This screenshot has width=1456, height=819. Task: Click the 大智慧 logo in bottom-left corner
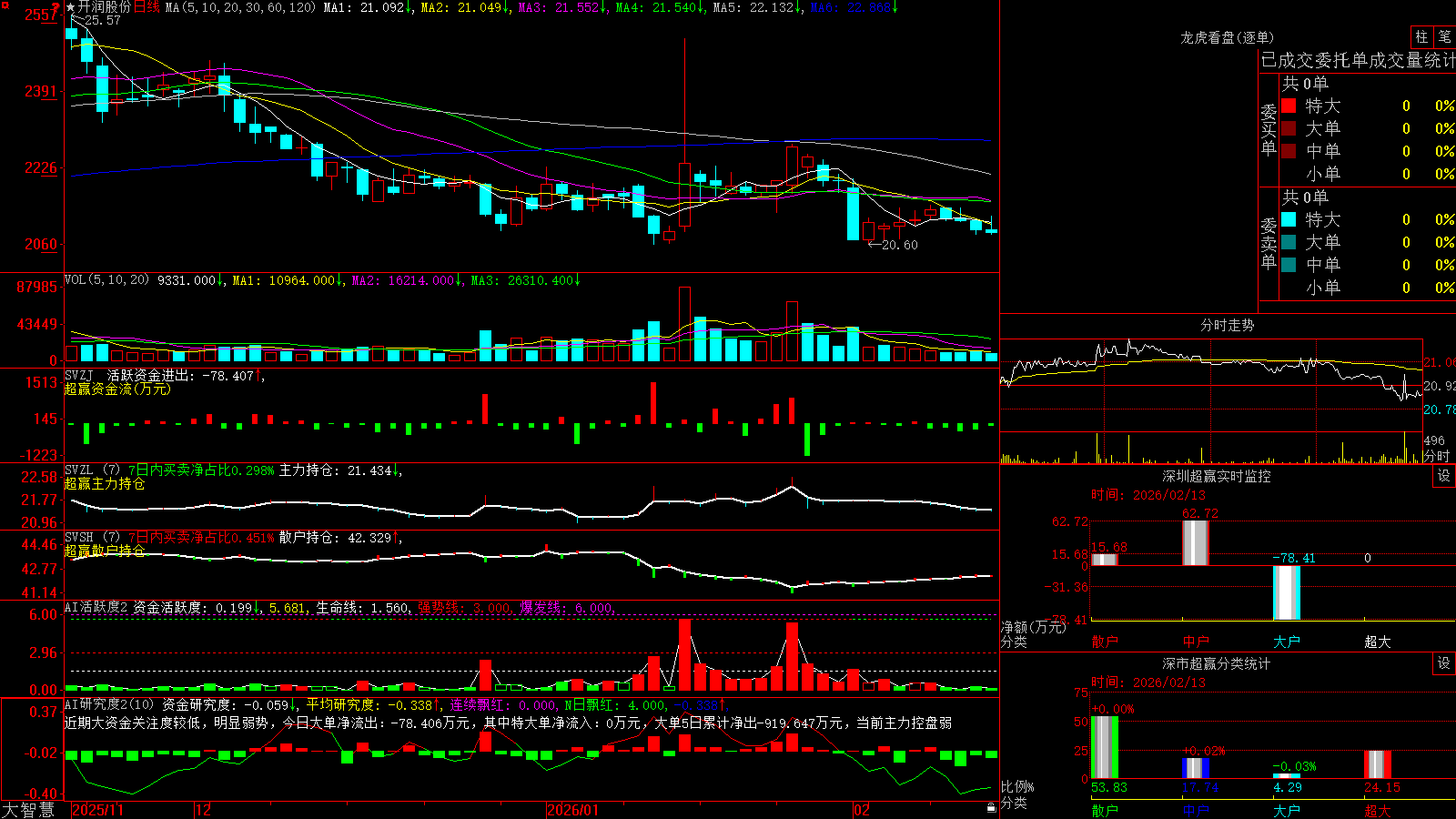coord(28,809)
